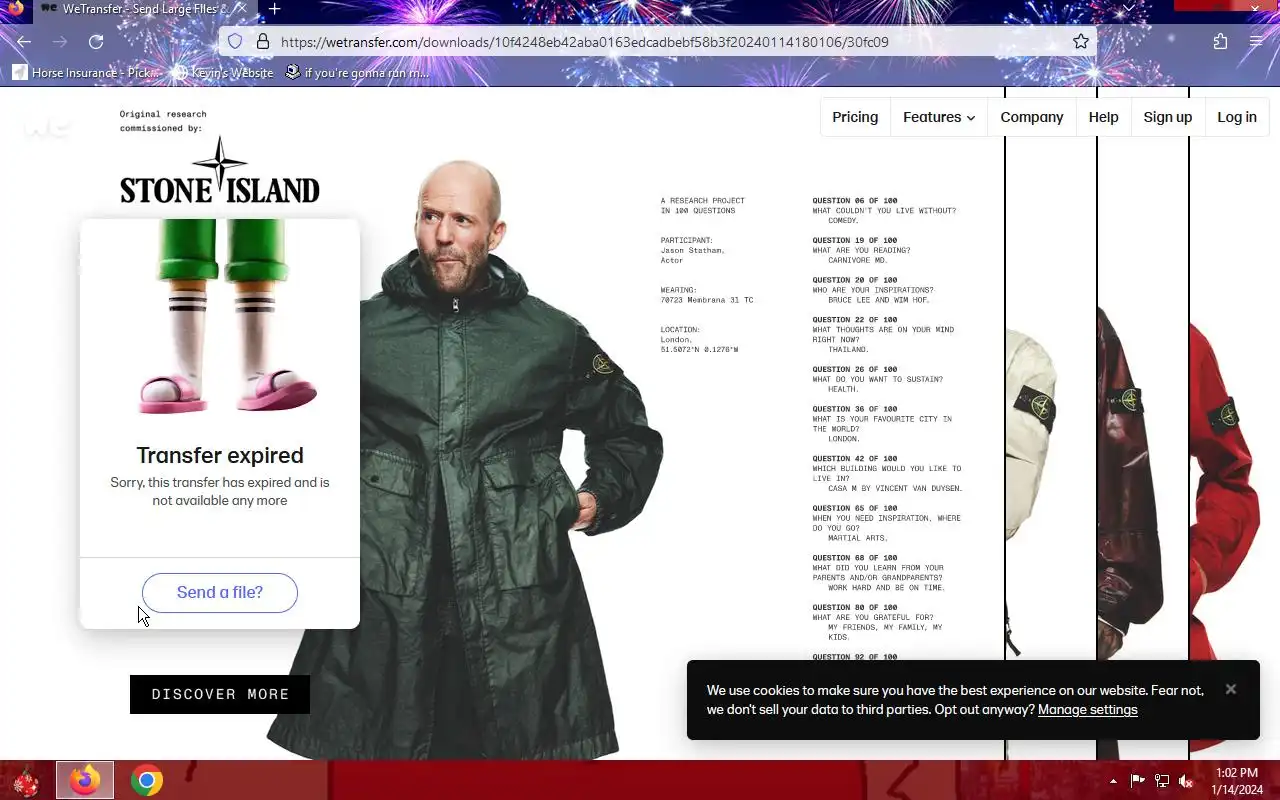Launch Chrome from the taskbar

pyautogui.click(x=147, y=781)
